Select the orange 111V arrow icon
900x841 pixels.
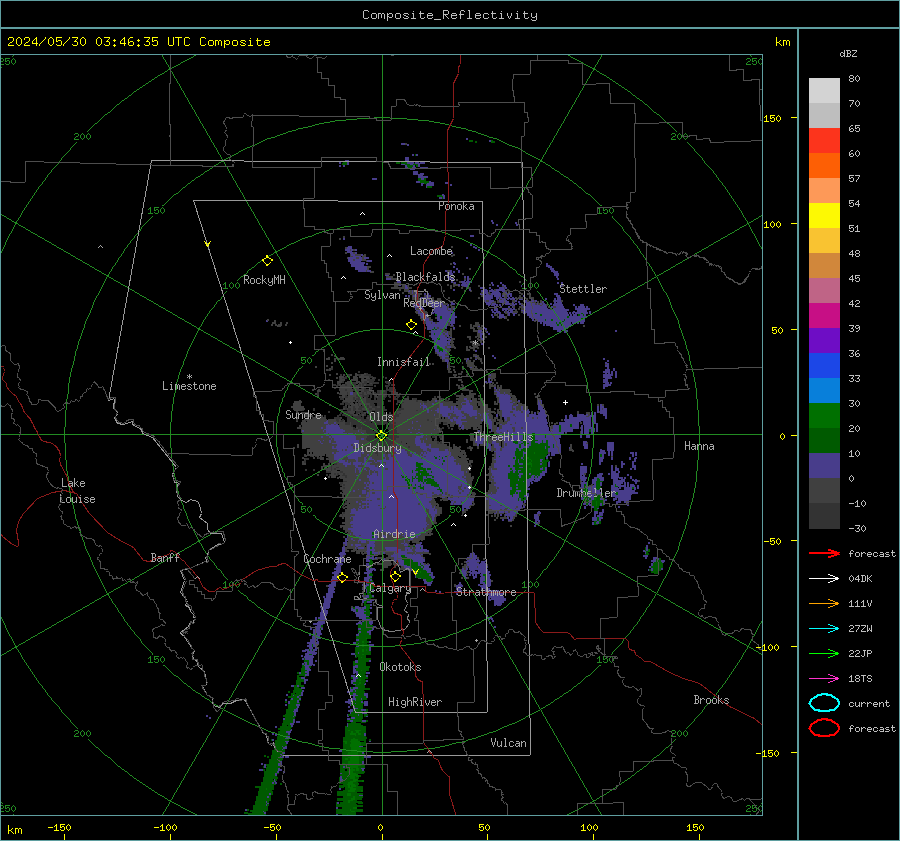pyautogui.click(x=824, y=603)
